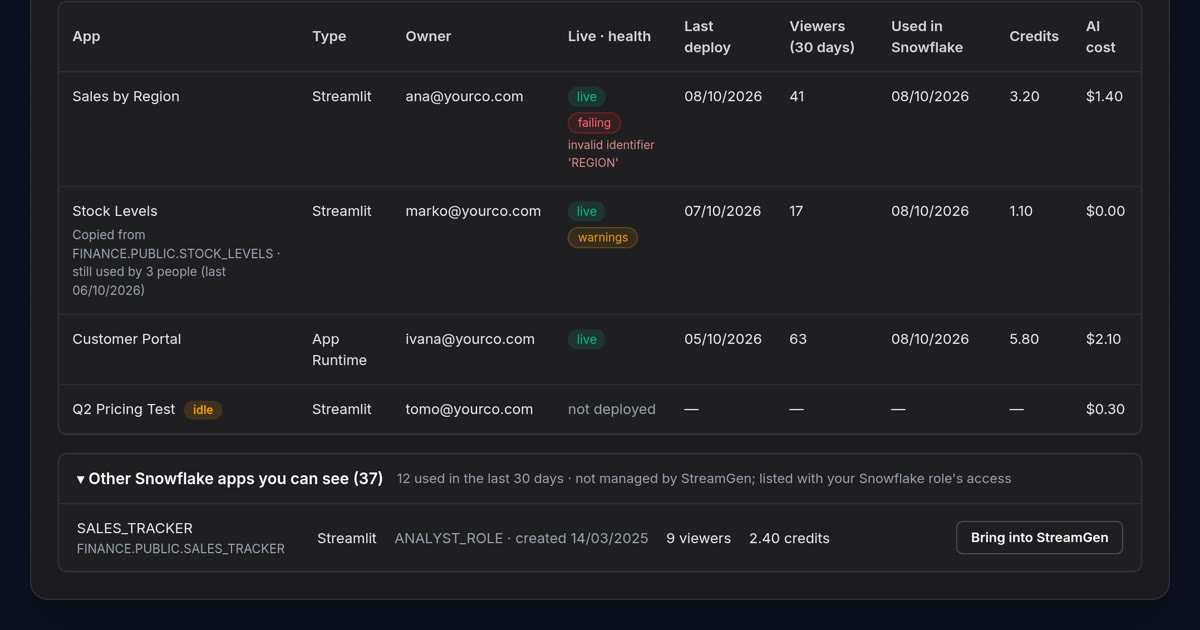Click the App Runtime type for Customer Portal
Screen dimensions: 1200x630
coord(339,350)
